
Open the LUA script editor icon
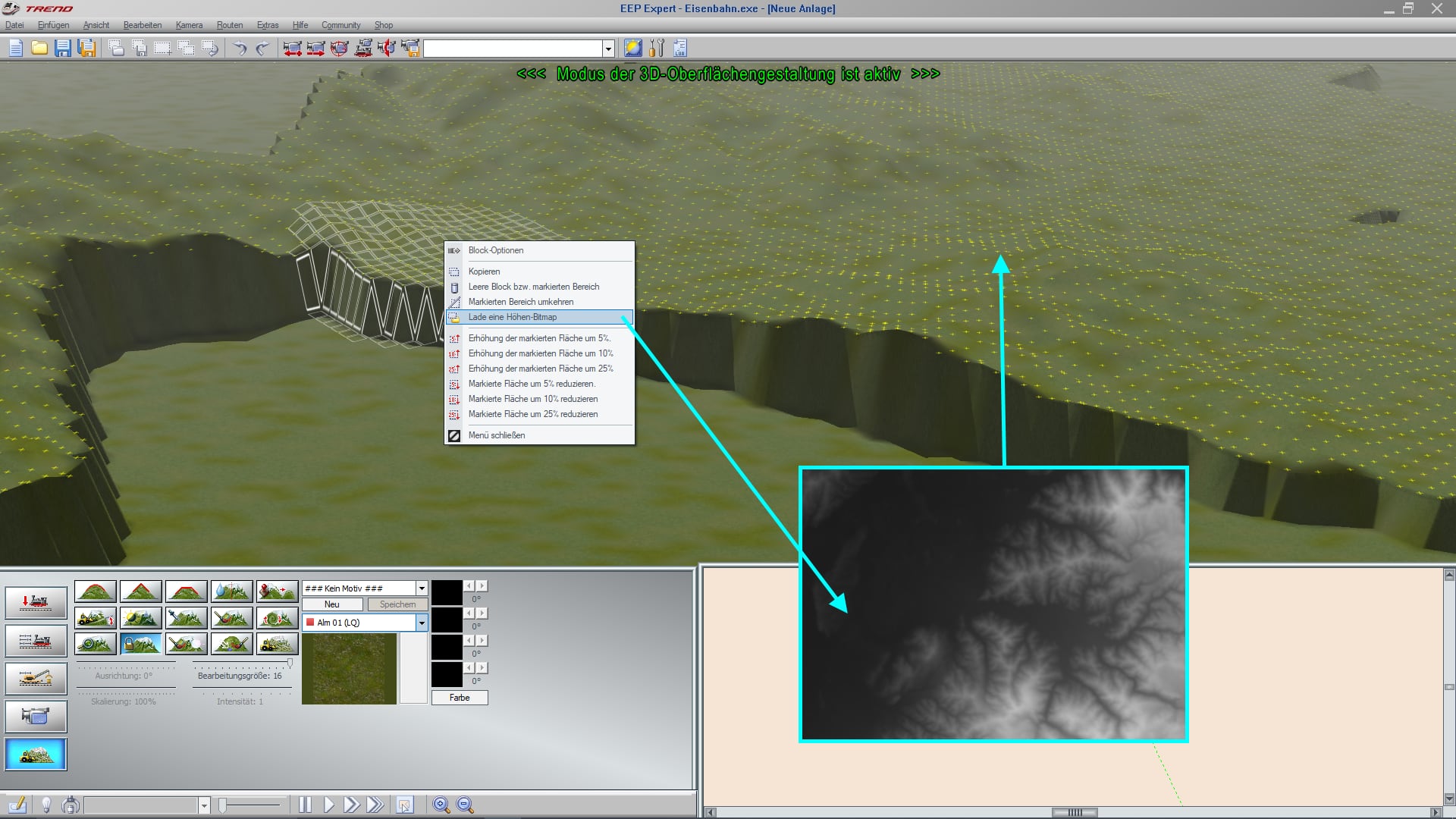point(679,49)
